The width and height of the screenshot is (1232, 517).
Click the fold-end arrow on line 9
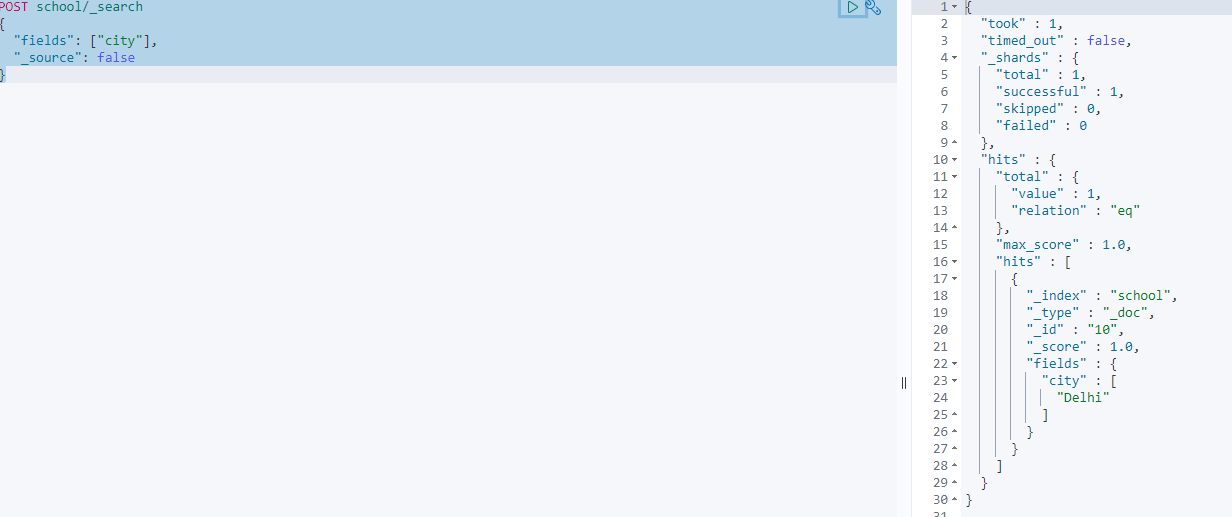pyautogui.click(x=955, y=143)
